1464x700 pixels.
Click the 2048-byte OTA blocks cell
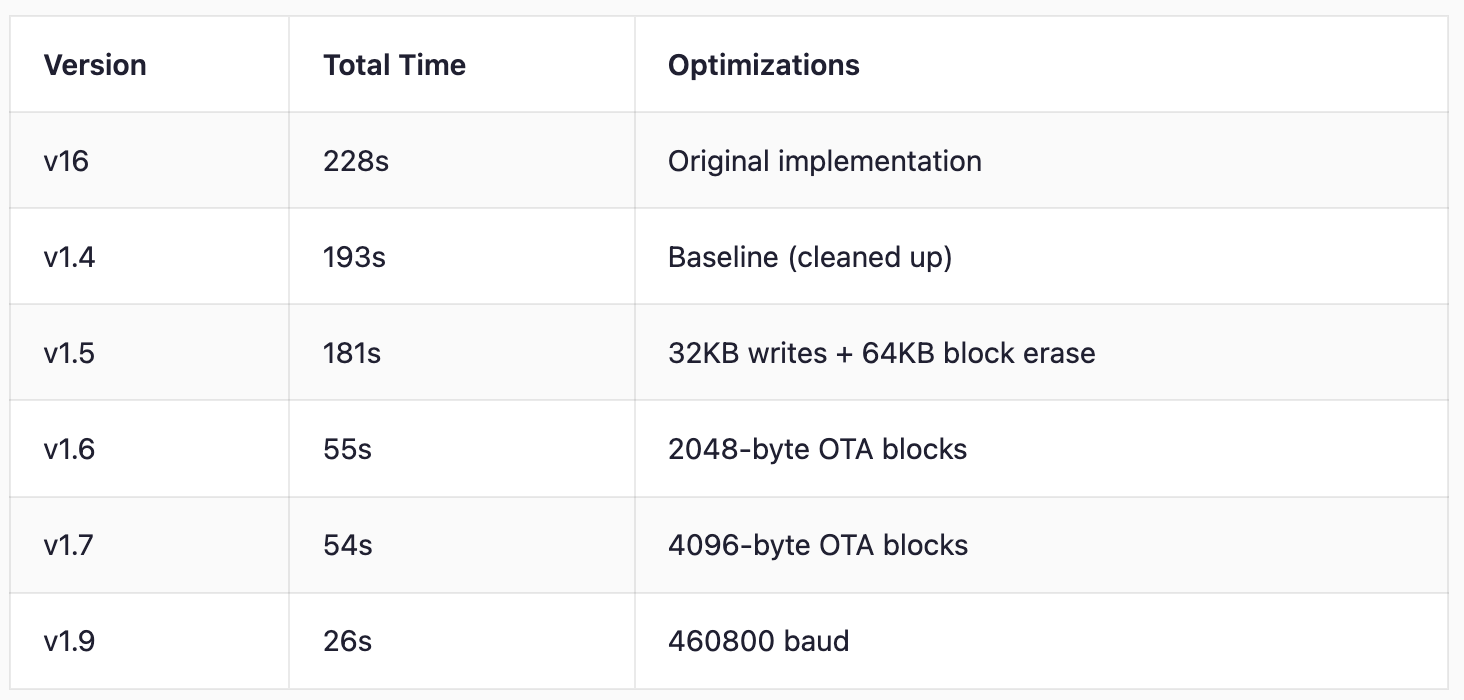coord(817,449)
